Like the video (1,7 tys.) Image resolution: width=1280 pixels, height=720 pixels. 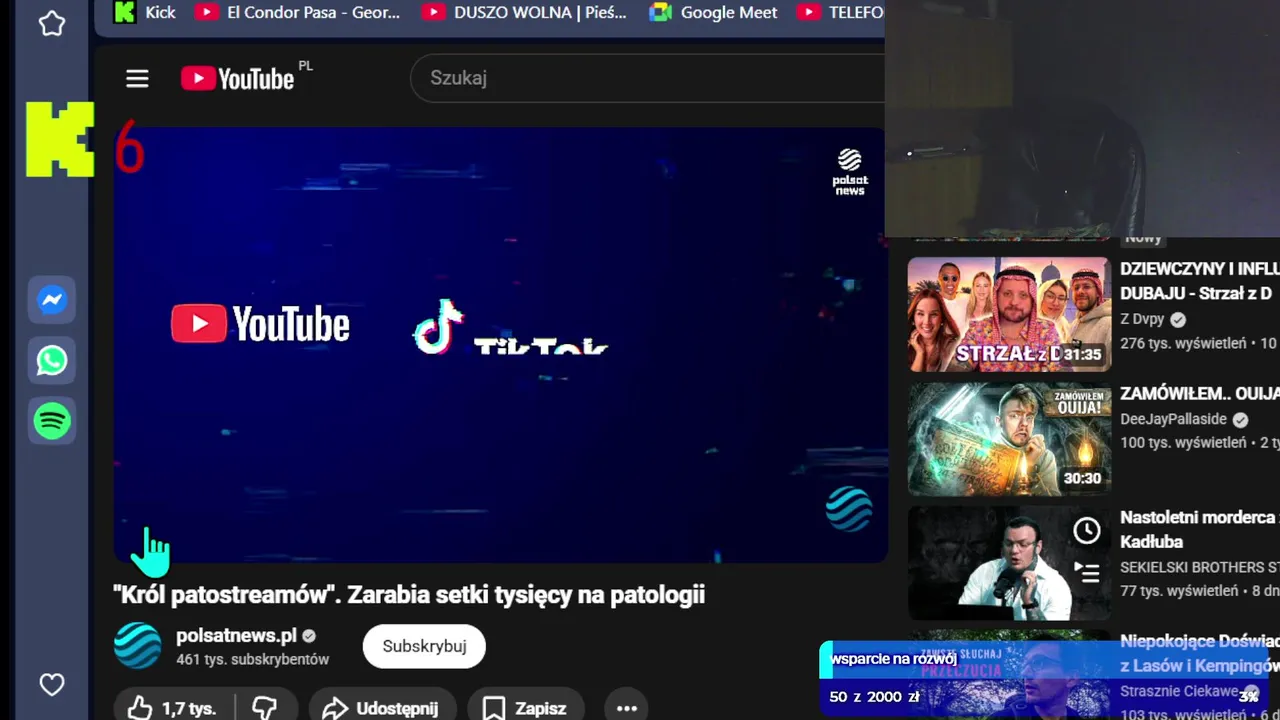[x=171, y=708]
